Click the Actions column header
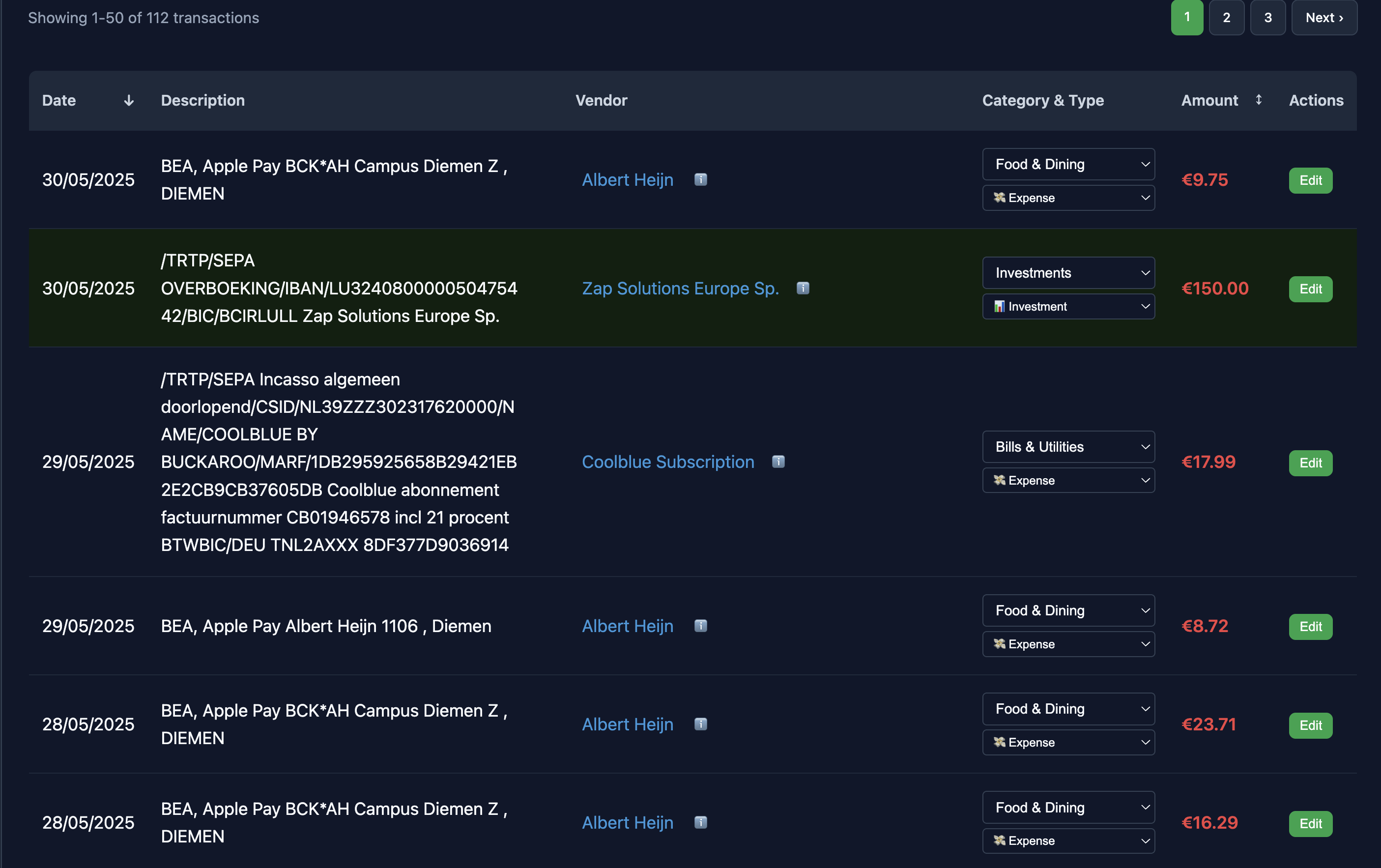This screenshot has width=1381, height=868. click(x=1316, y=100)
